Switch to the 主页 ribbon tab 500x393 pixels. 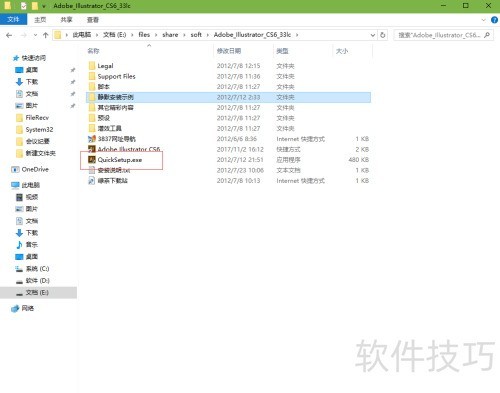click(x=40, y=20)
